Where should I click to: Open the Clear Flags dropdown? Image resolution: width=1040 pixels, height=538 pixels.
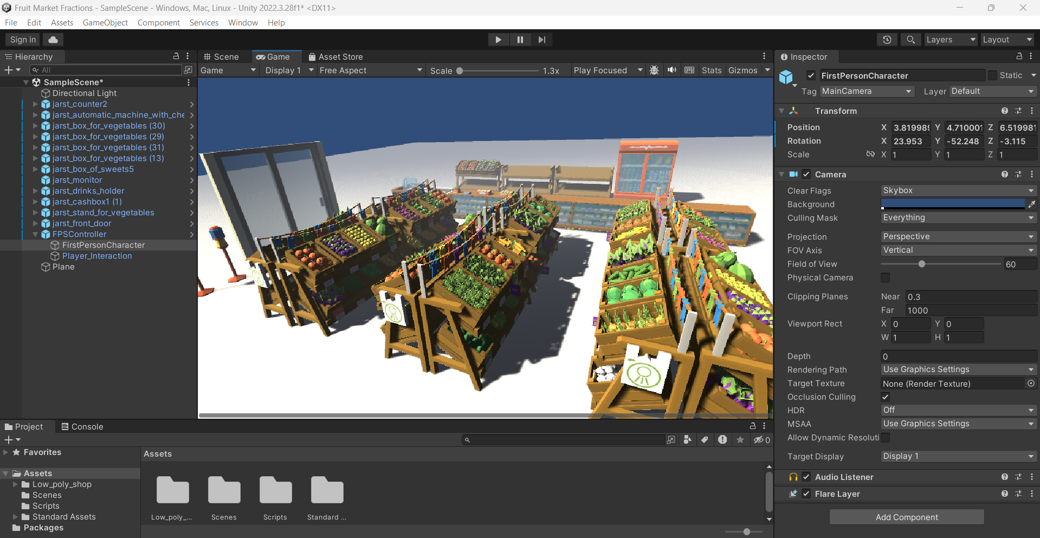point(957,190)
